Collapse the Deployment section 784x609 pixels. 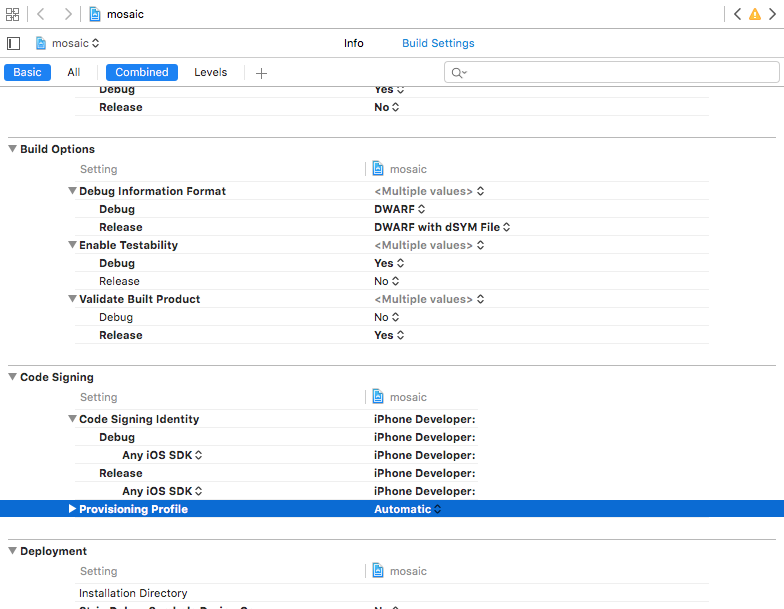click(x=12, y=550)
